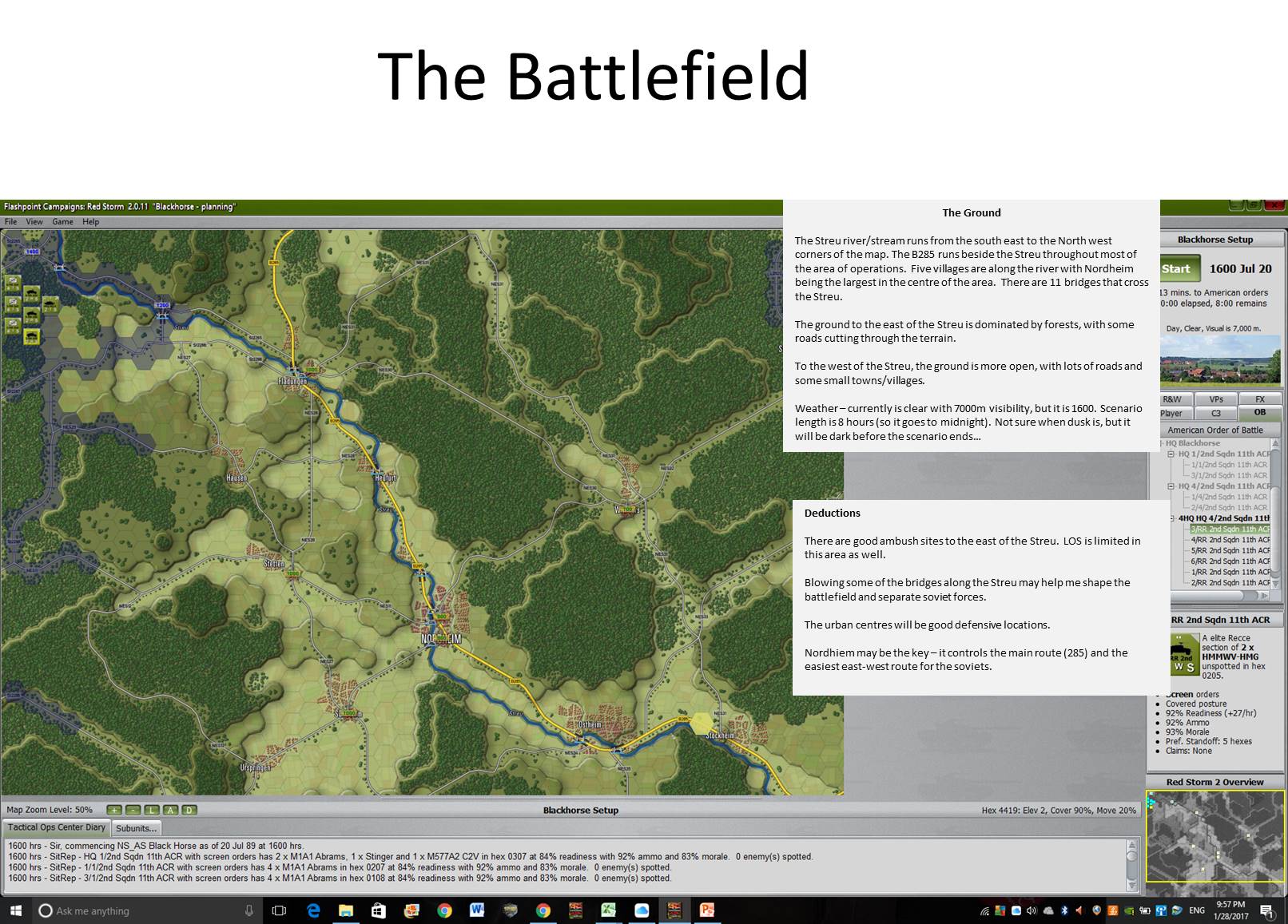Collapse the greyed HQ 4/2nd Sqdn 11th ACR node

point(1171,486)
